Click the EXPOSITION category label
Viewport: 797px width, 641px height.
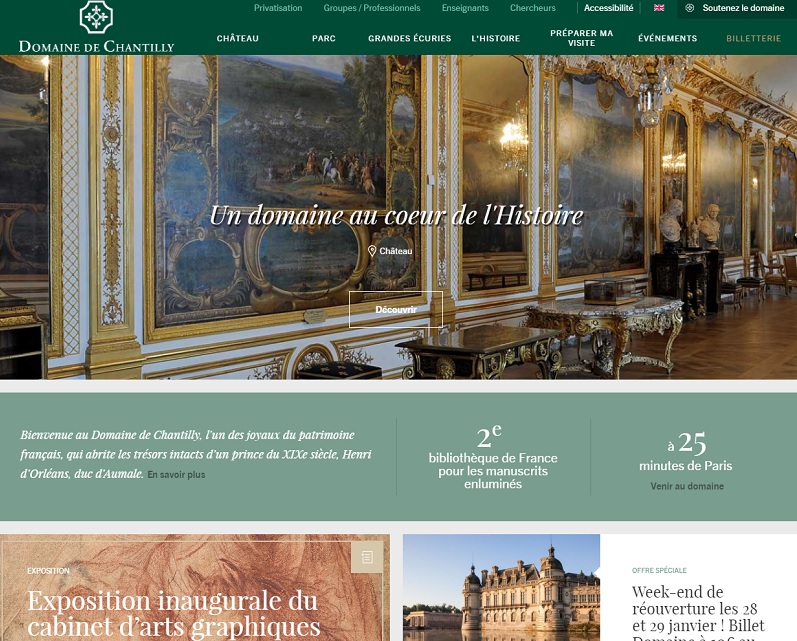point(48,571)
